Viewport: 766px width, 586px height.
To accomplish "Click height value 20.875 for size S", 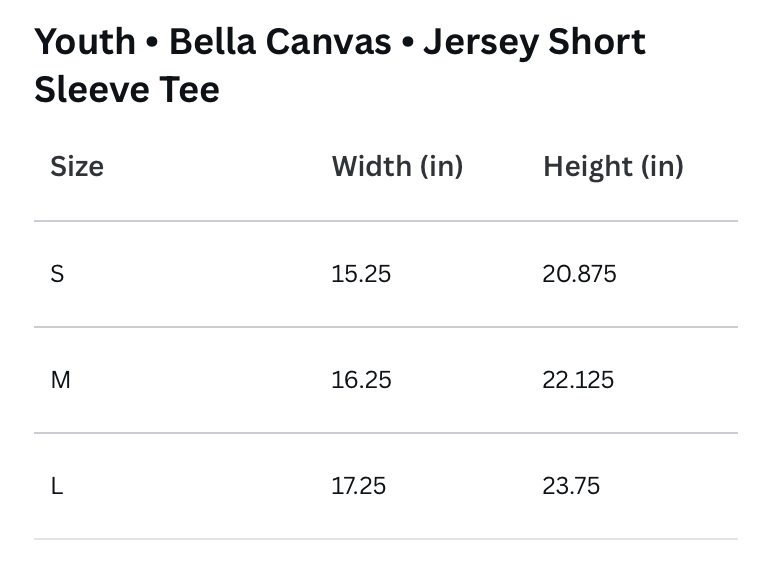I will tap(579, 273).
